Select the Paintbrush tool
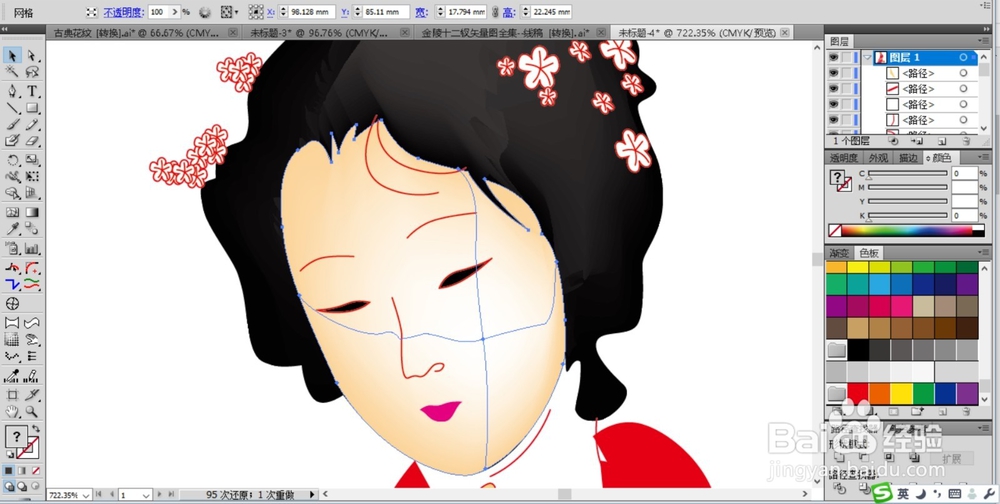This screenshot has width=1000, height=504. (12, 125)
